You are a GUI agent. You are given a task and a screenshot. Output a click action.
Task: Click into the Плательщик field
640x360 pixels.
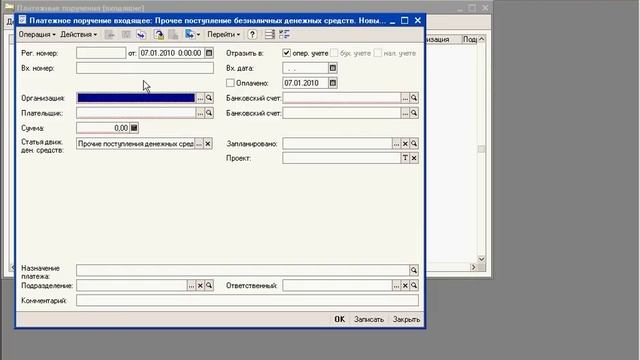tap(136, 113)
